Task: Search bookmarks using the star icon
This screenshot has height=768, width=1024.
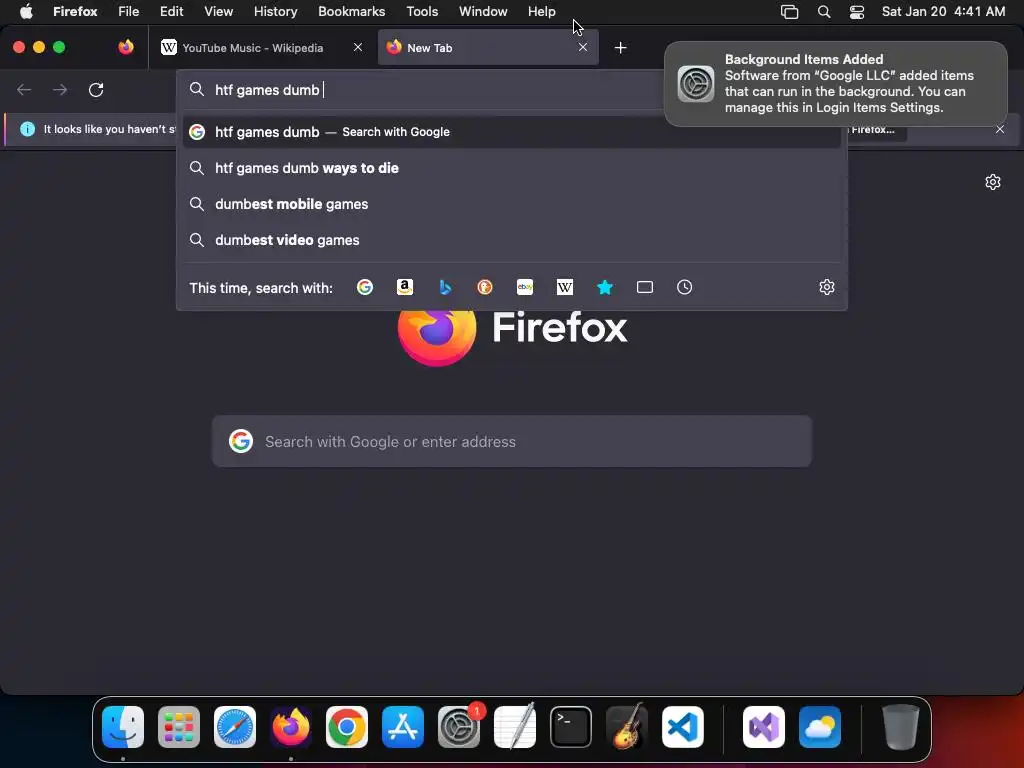Action: 605,287
